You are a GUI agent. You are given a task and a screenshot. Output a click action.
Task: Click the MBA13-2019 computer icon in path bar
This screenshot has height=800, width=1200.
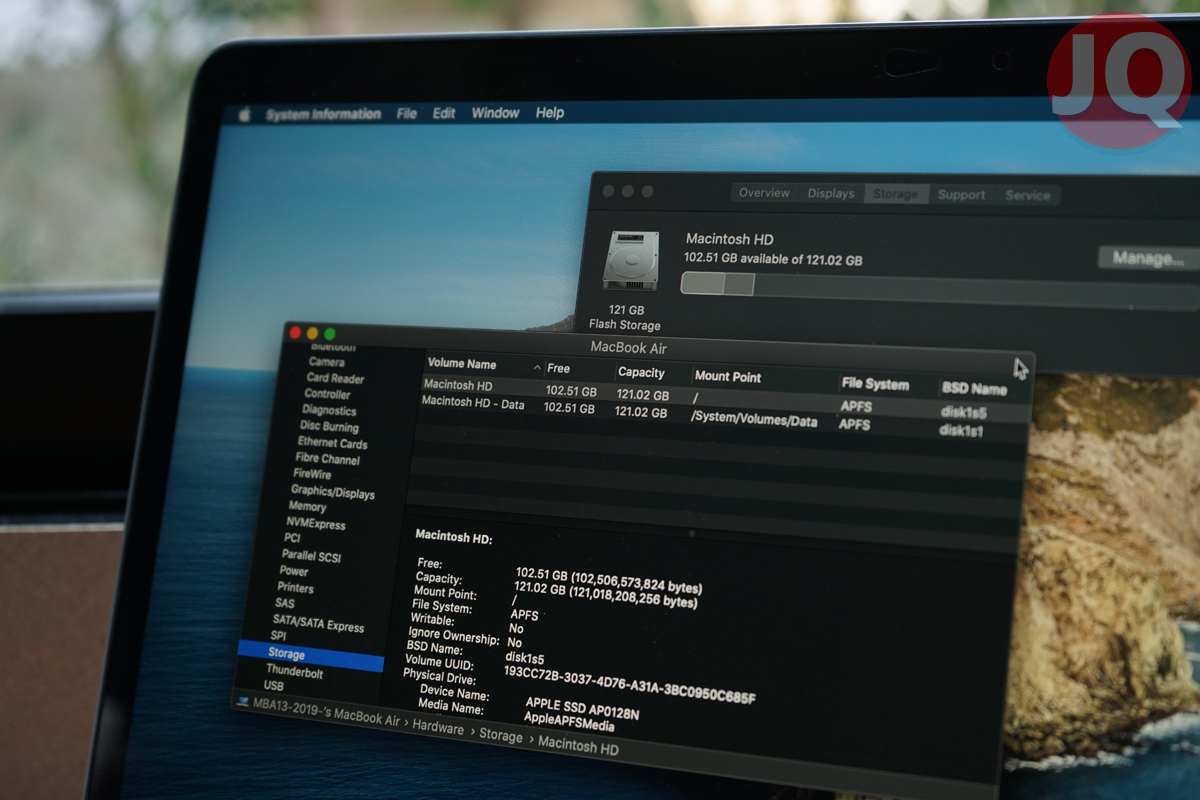click(x=242, y=703)
